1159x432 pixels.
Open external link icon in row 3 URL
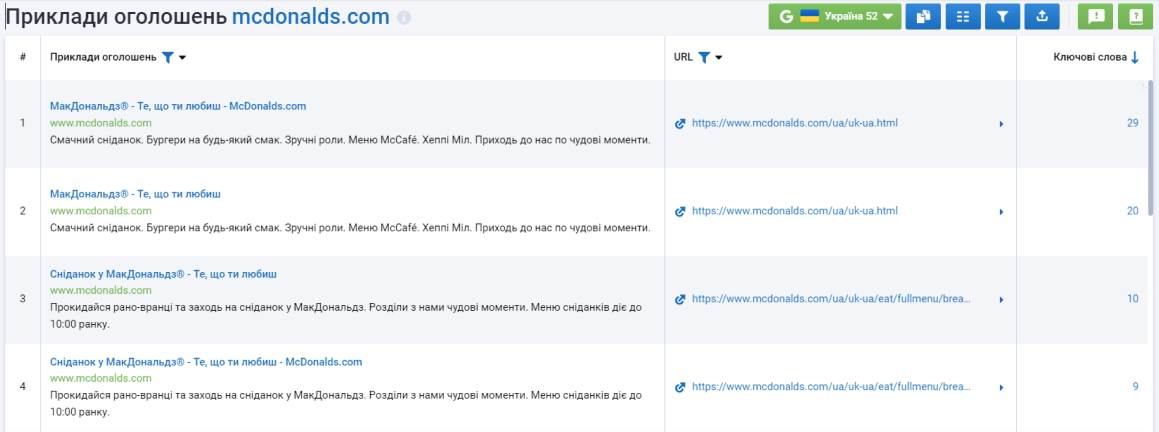(681, 300)
